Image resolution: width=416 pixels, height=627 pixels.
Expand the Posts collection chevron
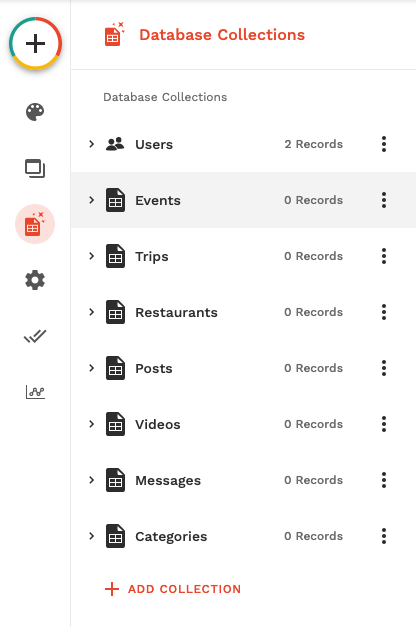click(92, 368)
